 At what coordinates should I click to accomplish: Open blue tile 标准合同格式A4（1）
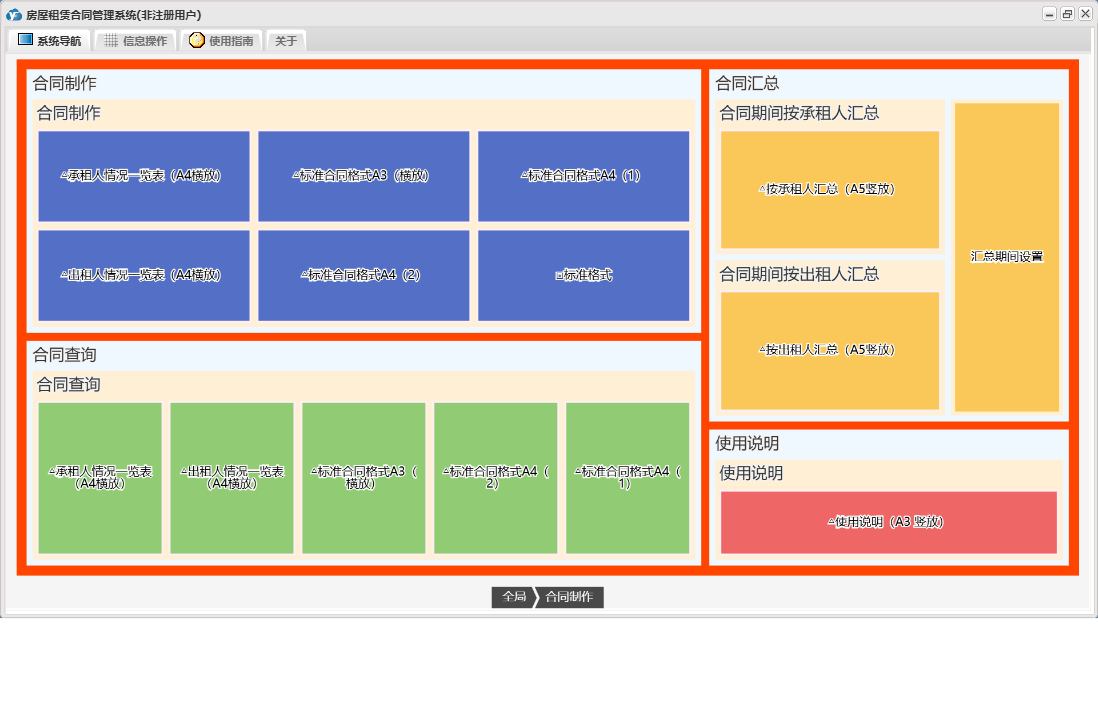[583, 176]
